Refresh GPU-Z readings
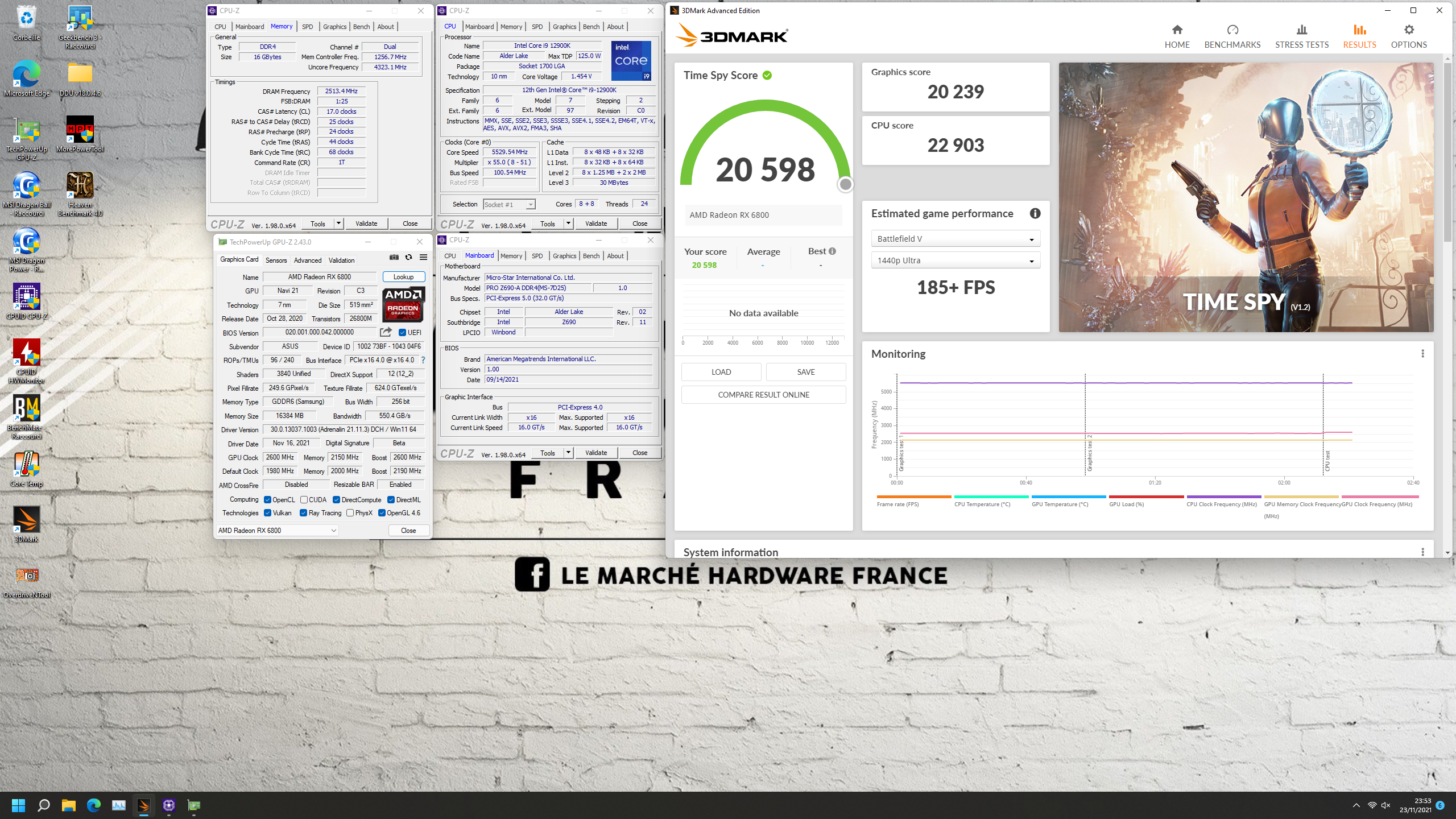 pyautogui.click(x=408, y=258)
